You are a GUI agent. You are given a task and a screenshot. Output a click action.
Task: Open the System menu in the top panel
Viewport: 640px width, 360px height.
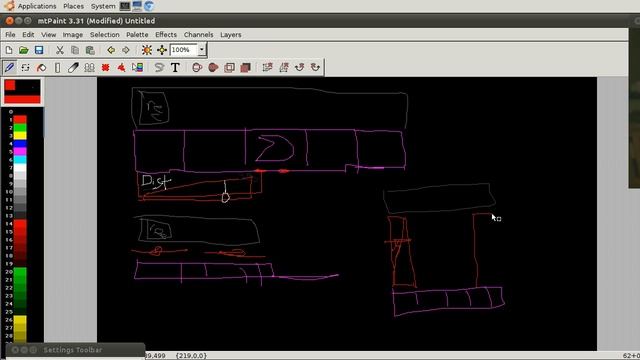103,6
